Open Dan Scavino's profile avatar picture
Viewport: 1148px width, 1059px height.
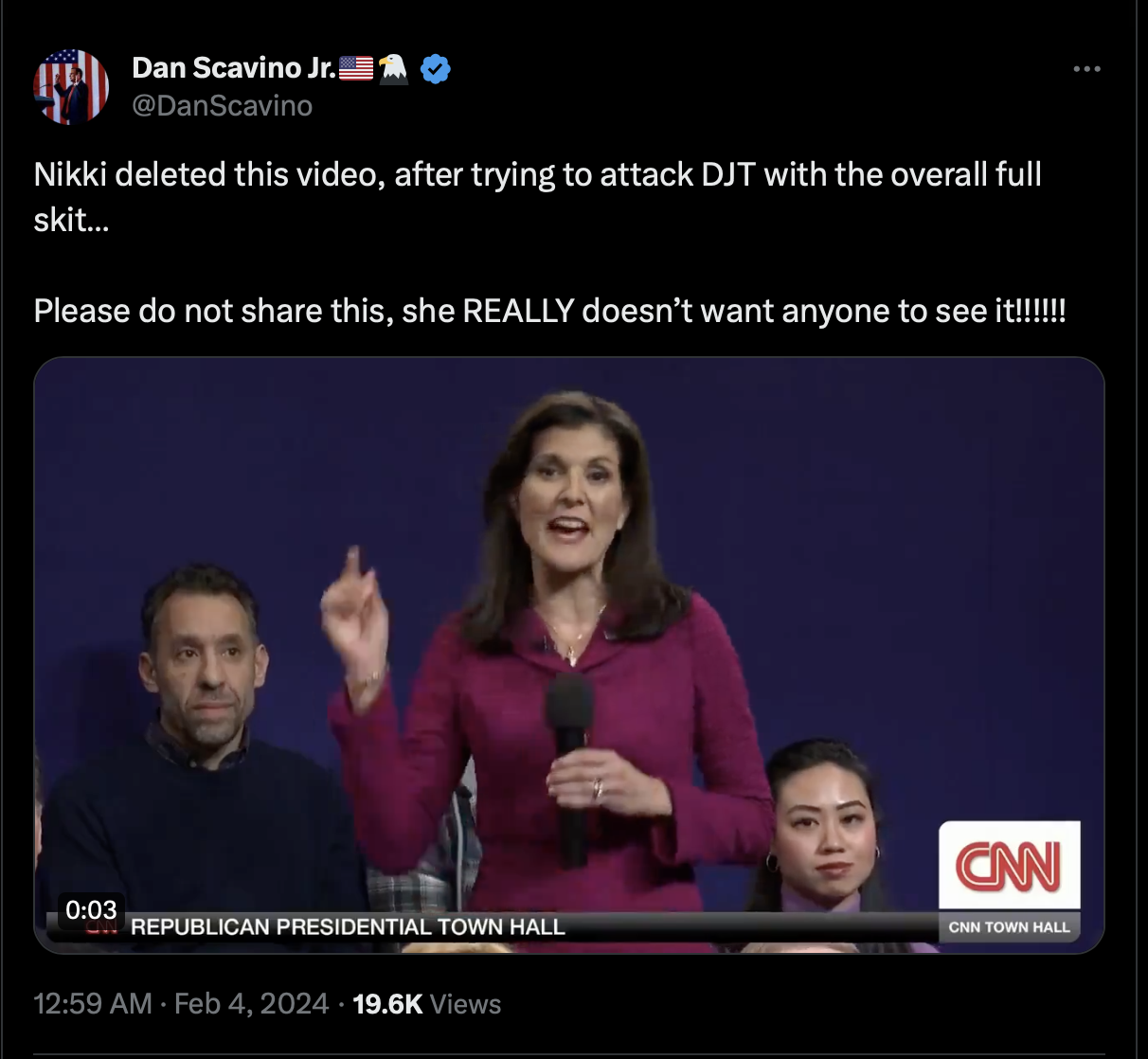pyautogui.click(x=71, y=87)
